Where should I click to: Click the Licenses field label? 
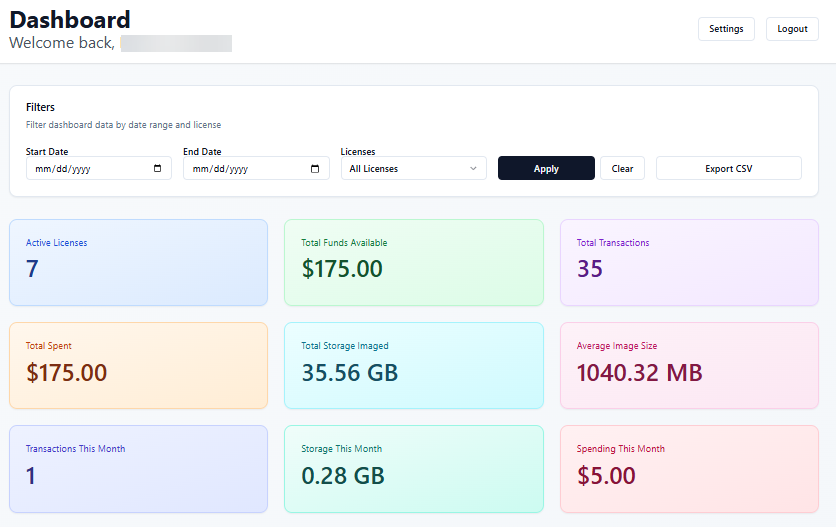click(x=358, y=151)
